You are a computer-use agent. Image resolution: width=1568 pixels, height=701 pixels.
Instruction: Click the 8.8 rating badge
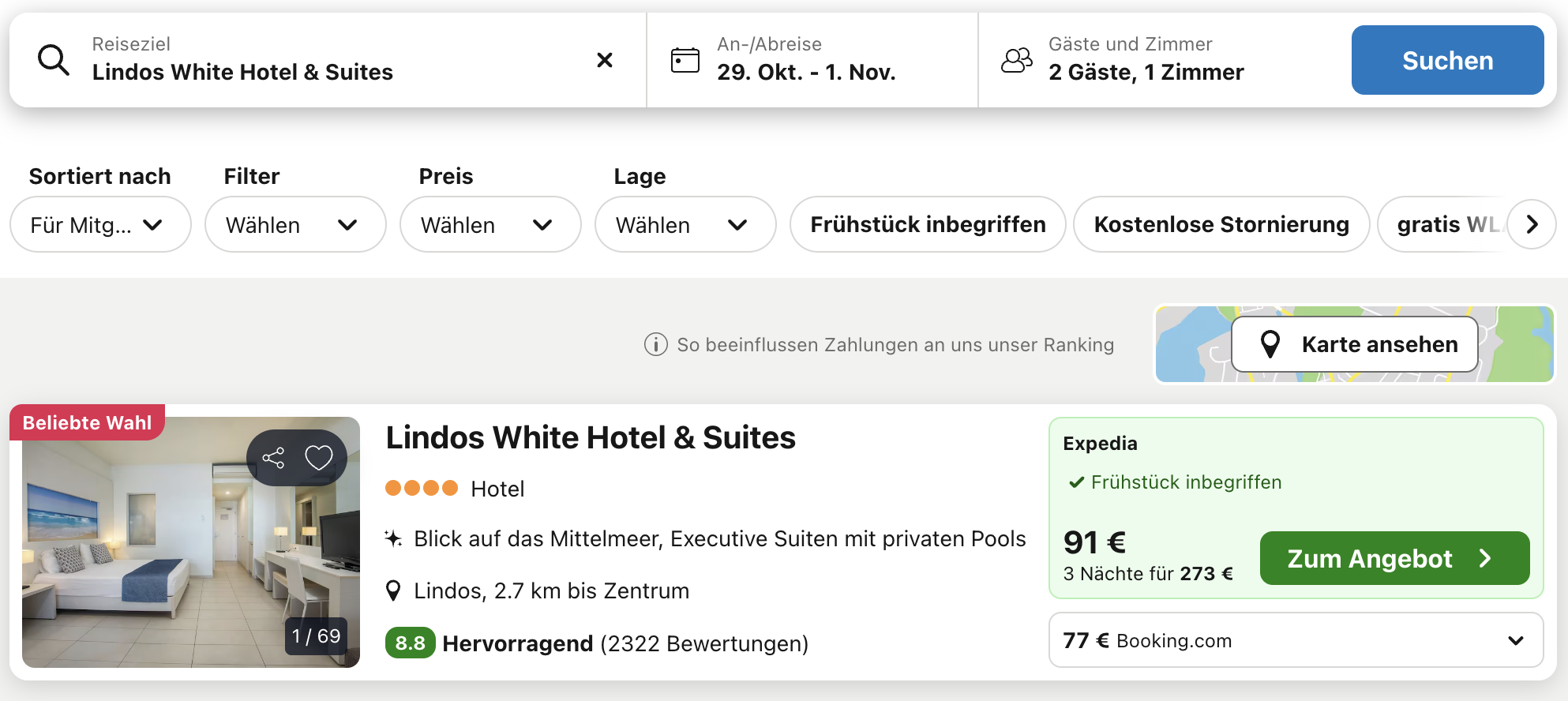(x=410, y=643)
